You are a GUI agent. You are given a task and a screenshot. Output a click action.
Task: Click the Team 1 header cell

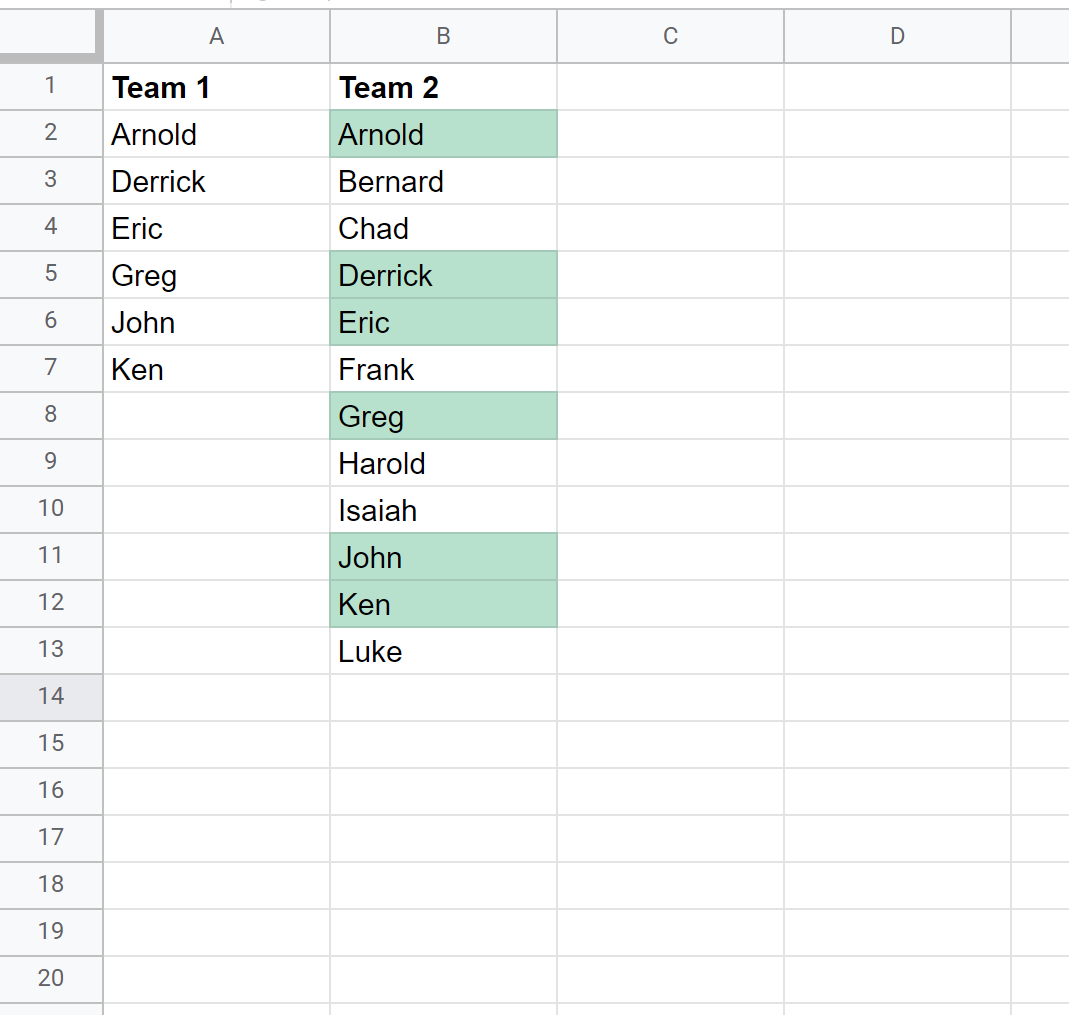216,88
